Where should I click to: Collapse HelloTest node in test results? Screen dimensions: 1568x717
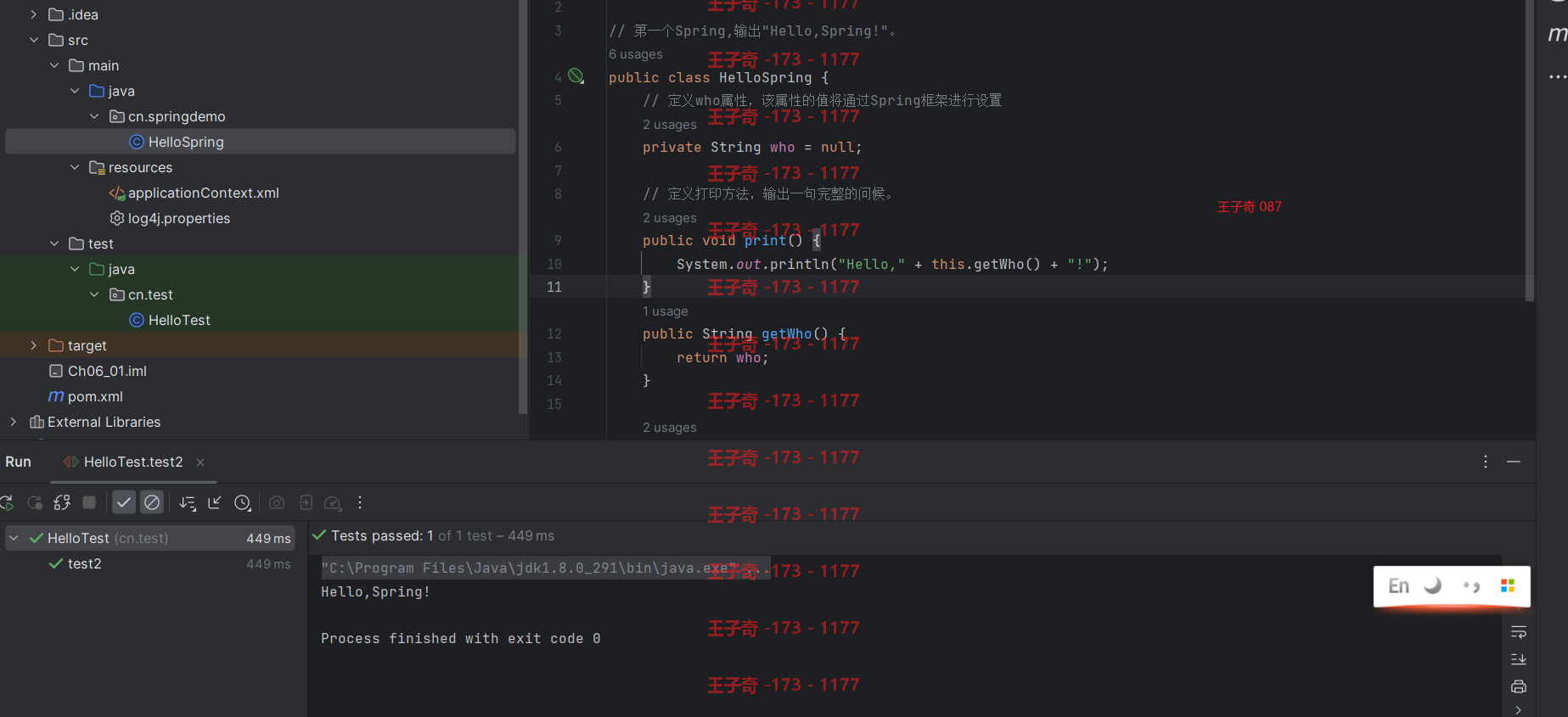tap(14, 538)
